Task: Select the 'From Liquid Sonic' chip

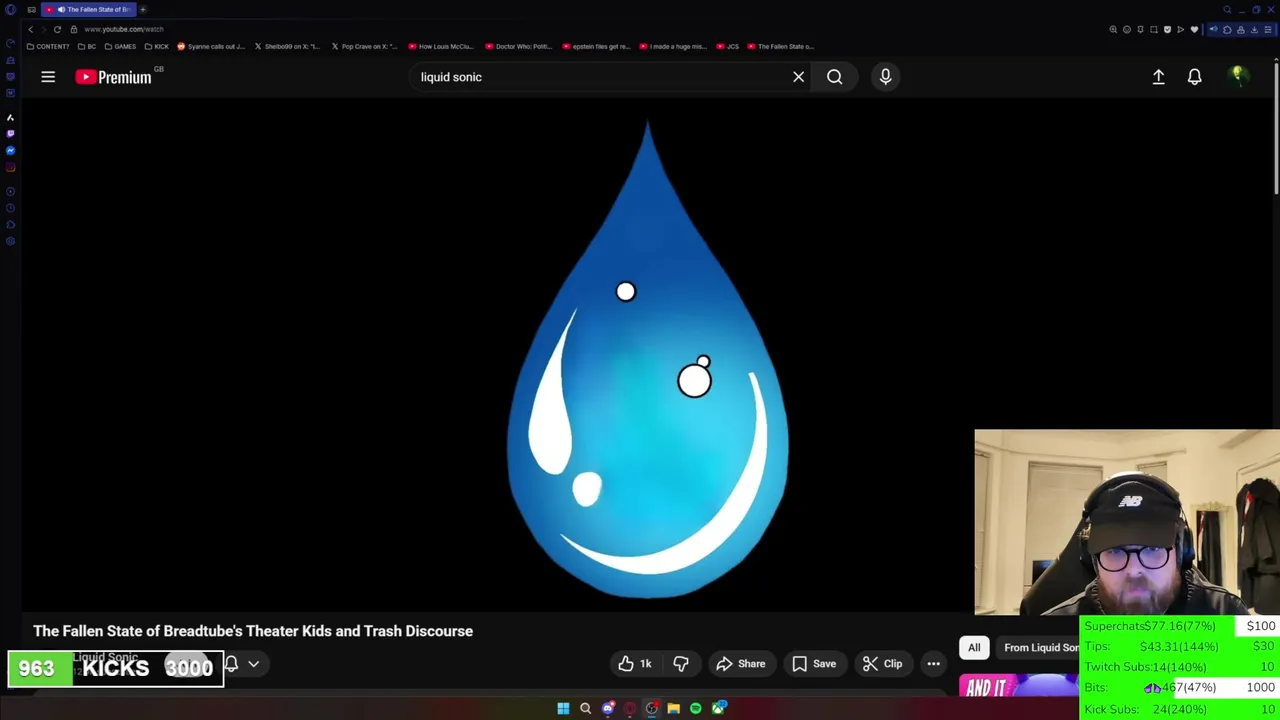Action: click(x=1040, y=648)
